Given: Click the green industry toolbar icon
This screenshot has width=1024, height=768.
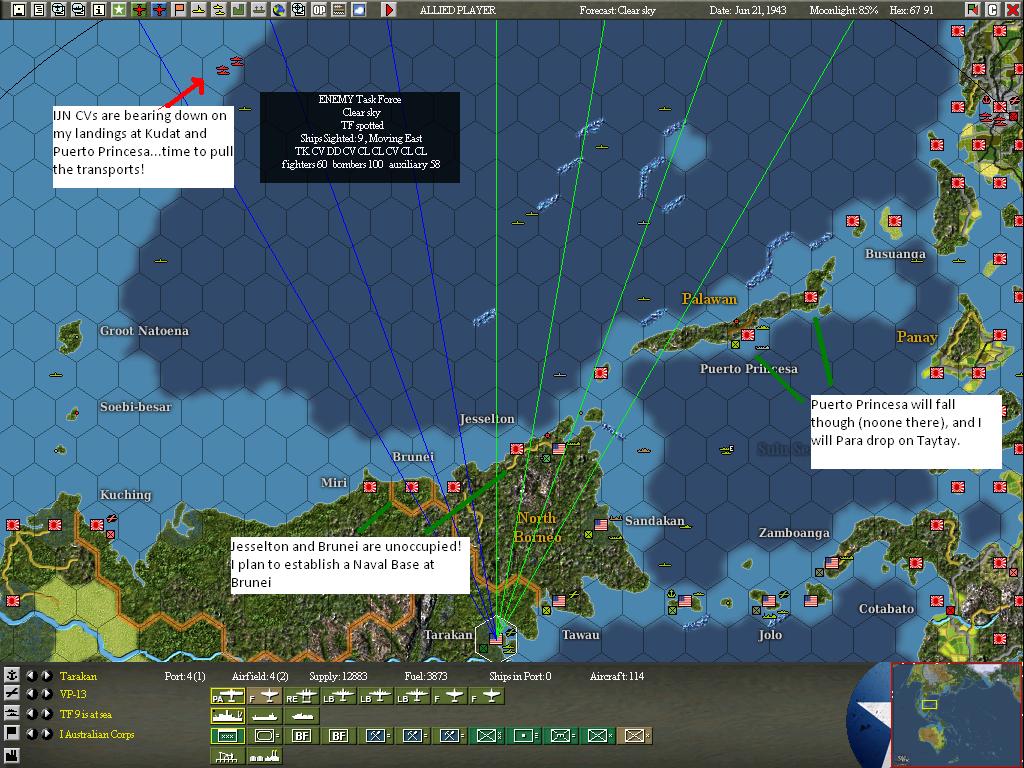Looking at the screenshot, I should pos(238,10).
